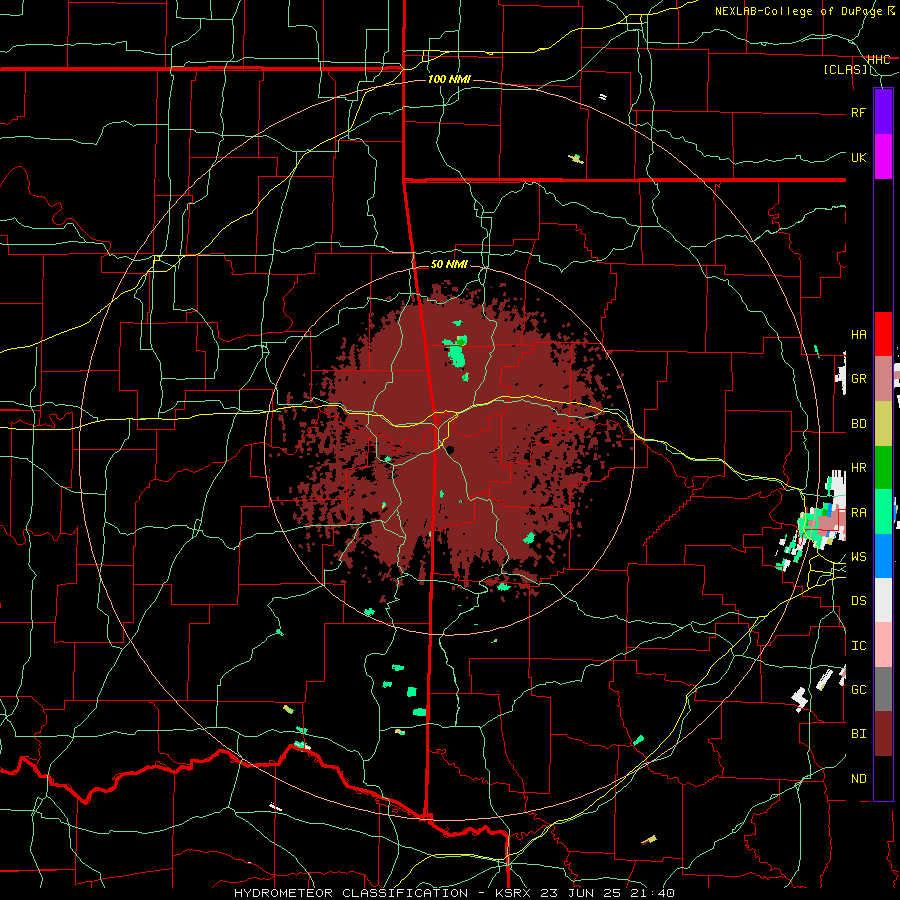Viewport: 900px width, 900px height.
Task: Click the HHC product code label
Action: click(x=878, y=60)
